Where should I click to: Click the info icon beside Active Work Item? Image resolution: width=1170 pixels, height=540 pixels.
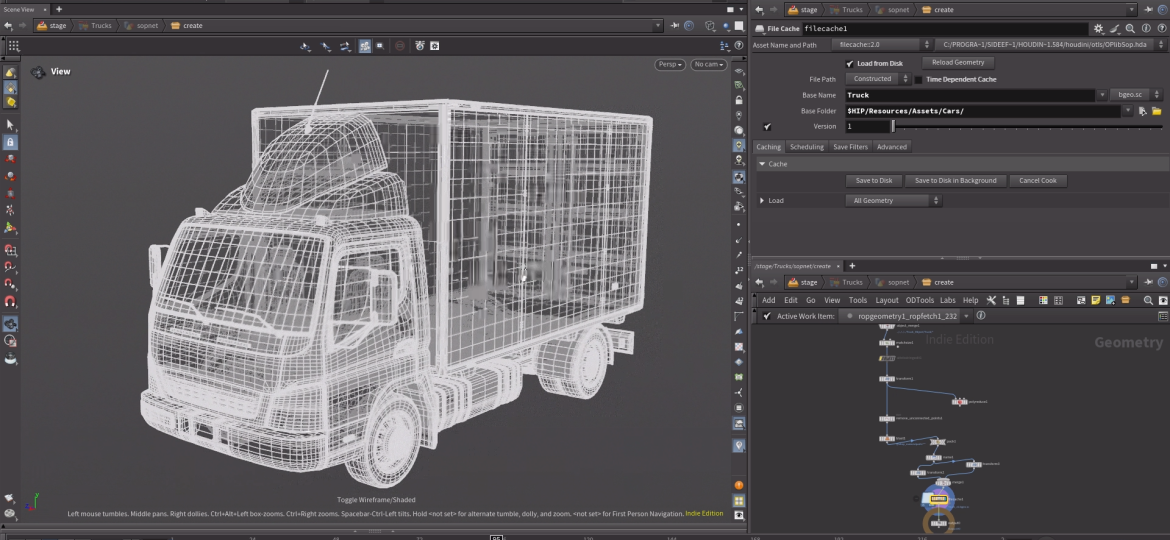point(980,316)
